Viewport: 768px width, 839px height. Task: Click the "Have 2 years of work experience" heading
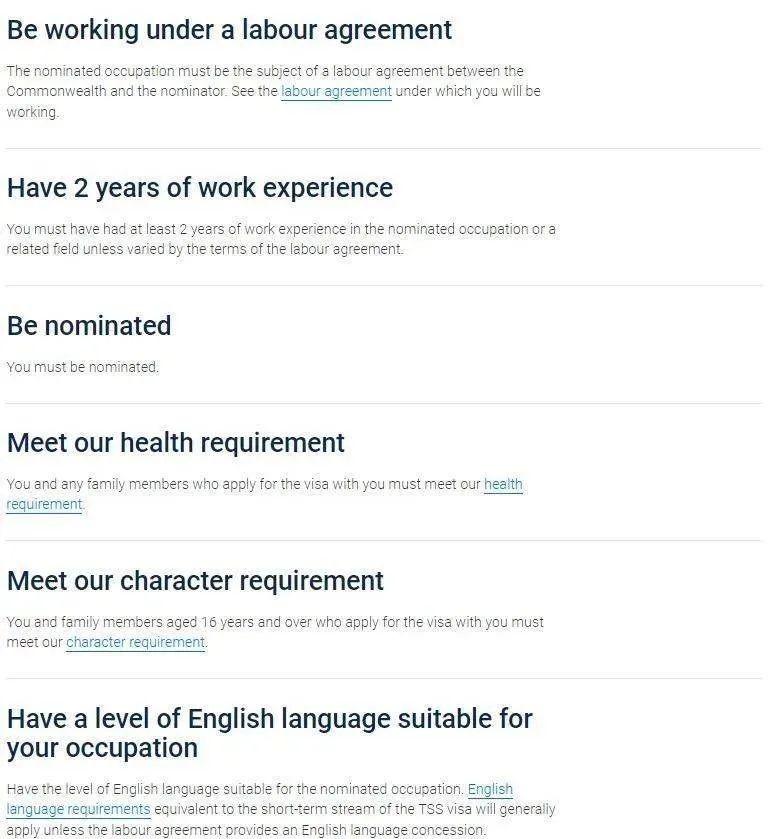(200, 188)
